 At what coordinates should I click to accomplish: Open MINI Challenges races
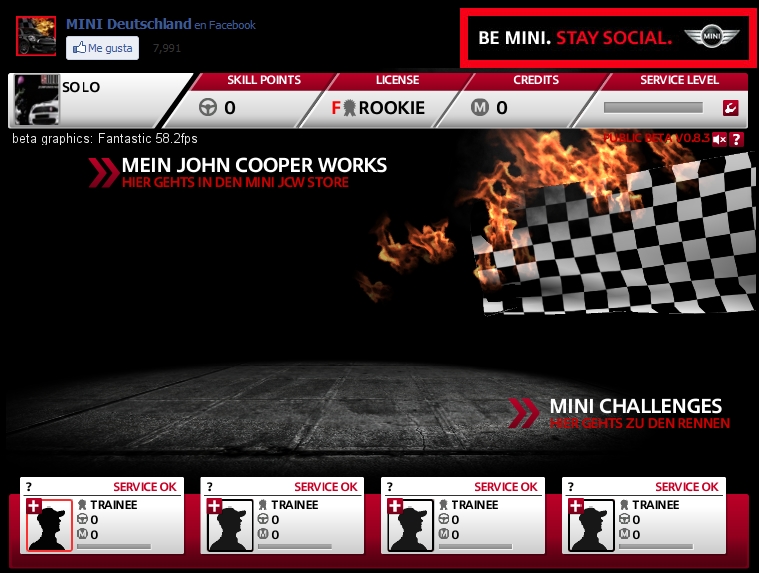tap(636, 406)
